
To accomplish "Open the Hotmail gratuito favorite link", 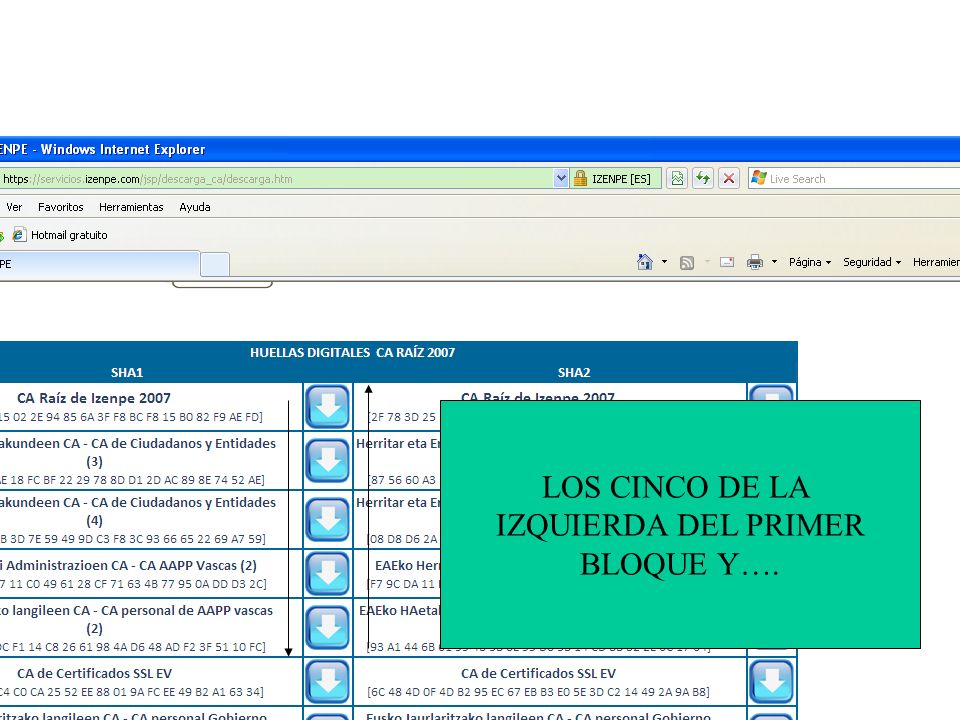I will pos(69,235).
